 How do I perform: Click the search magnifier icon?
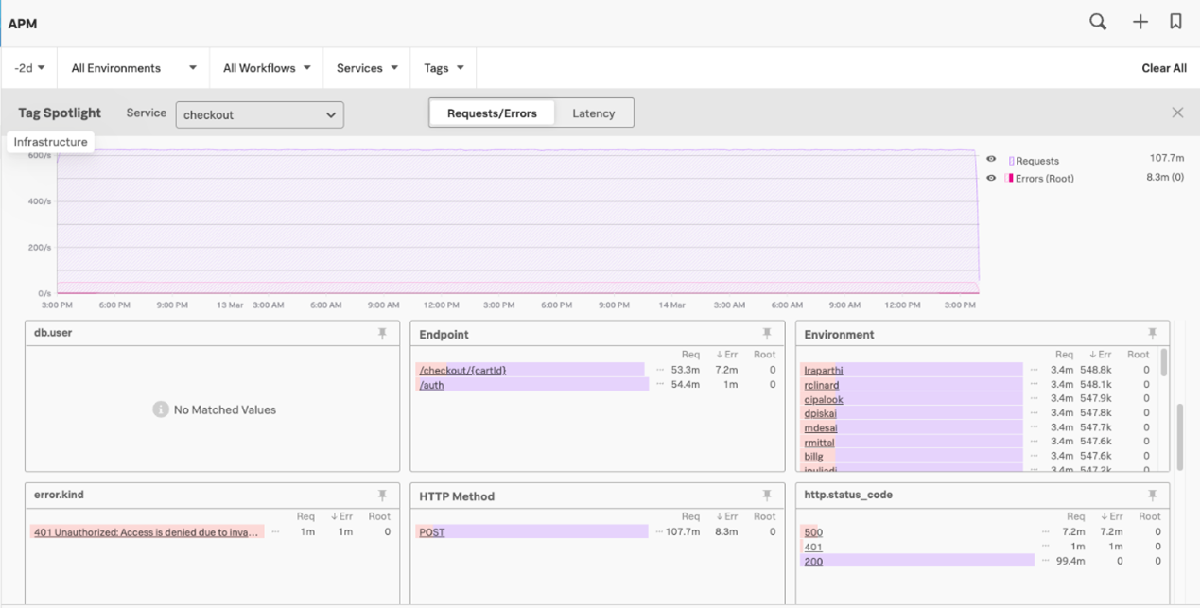[1097, 22]
